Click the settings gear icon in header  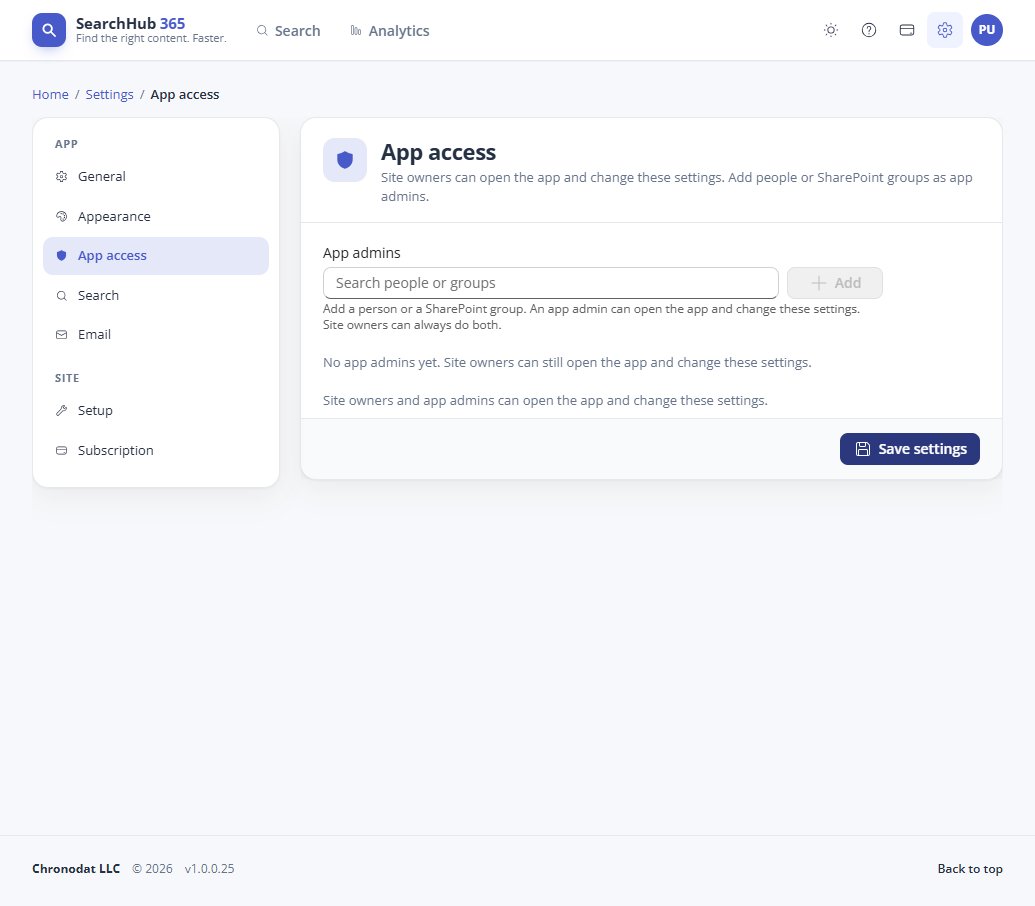pos(945,30)
